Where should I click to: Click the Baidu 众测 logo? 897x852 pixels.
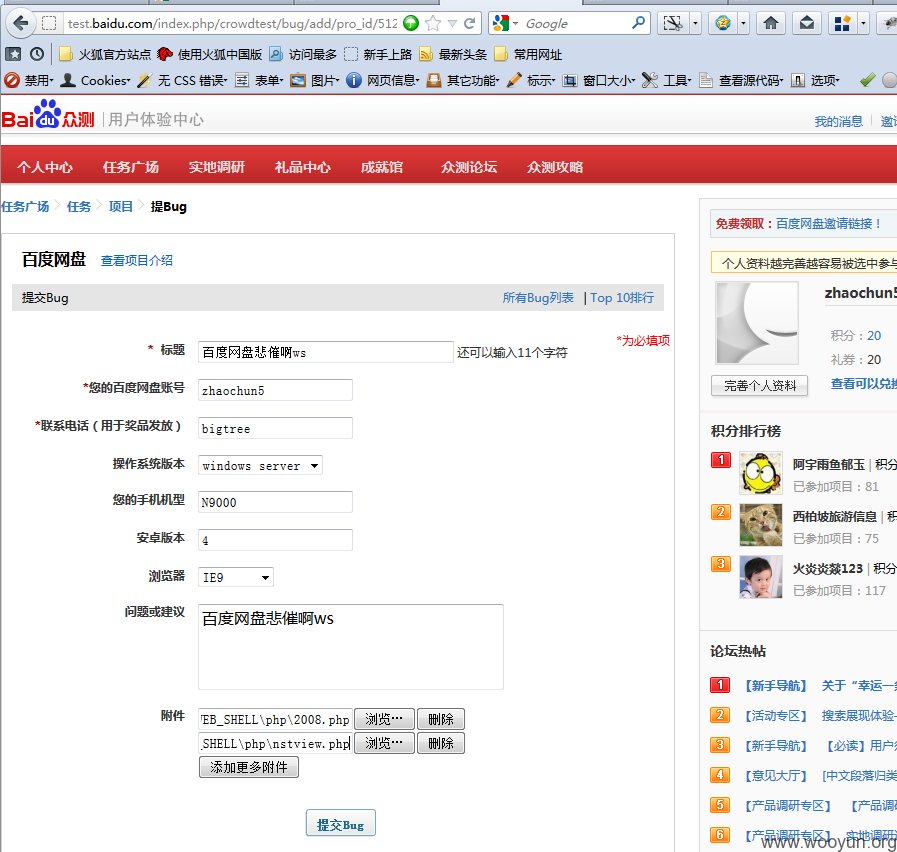48,114
